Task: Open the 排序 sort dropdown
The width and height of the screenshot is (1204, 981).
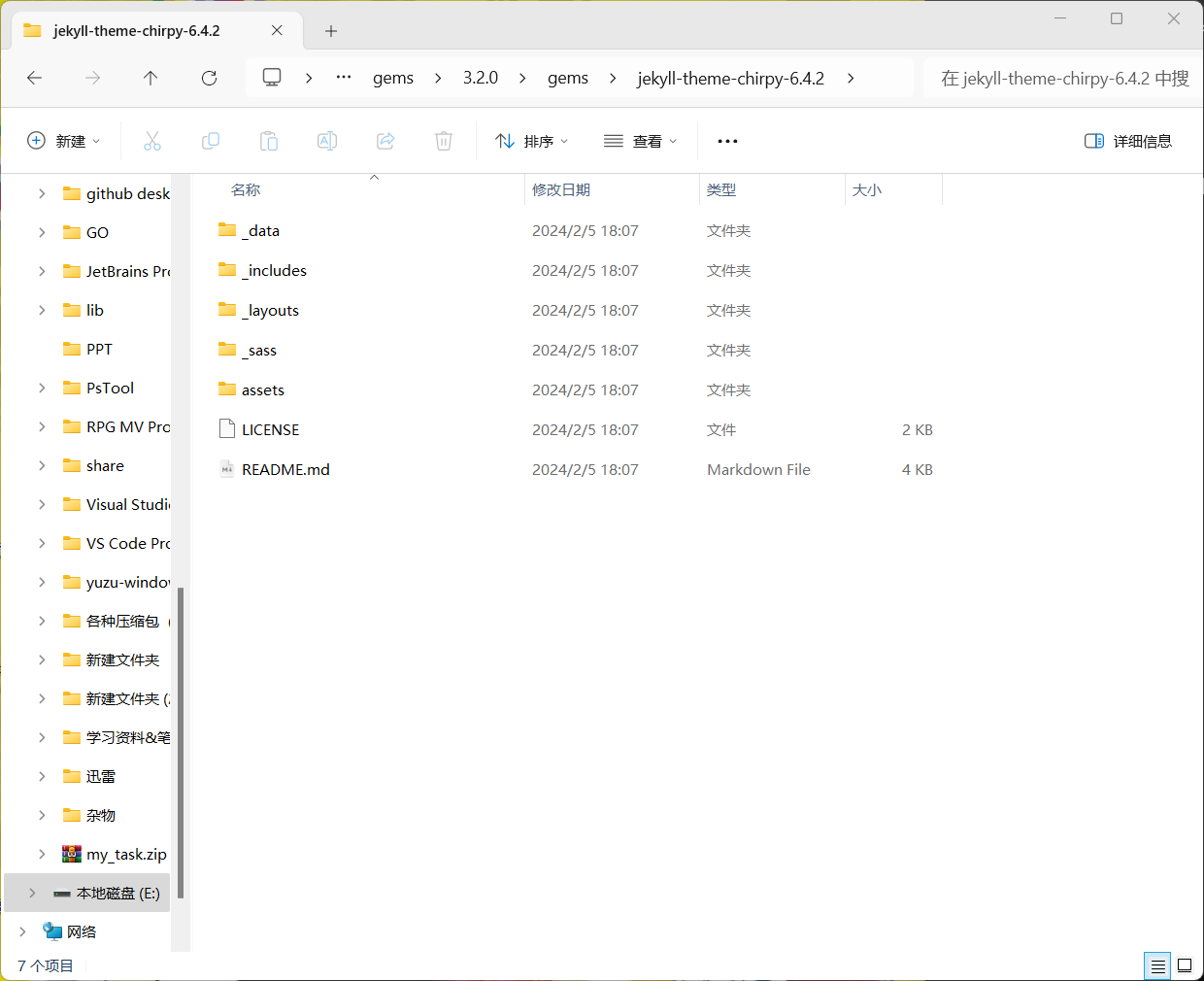Action: tap(531, 141)
